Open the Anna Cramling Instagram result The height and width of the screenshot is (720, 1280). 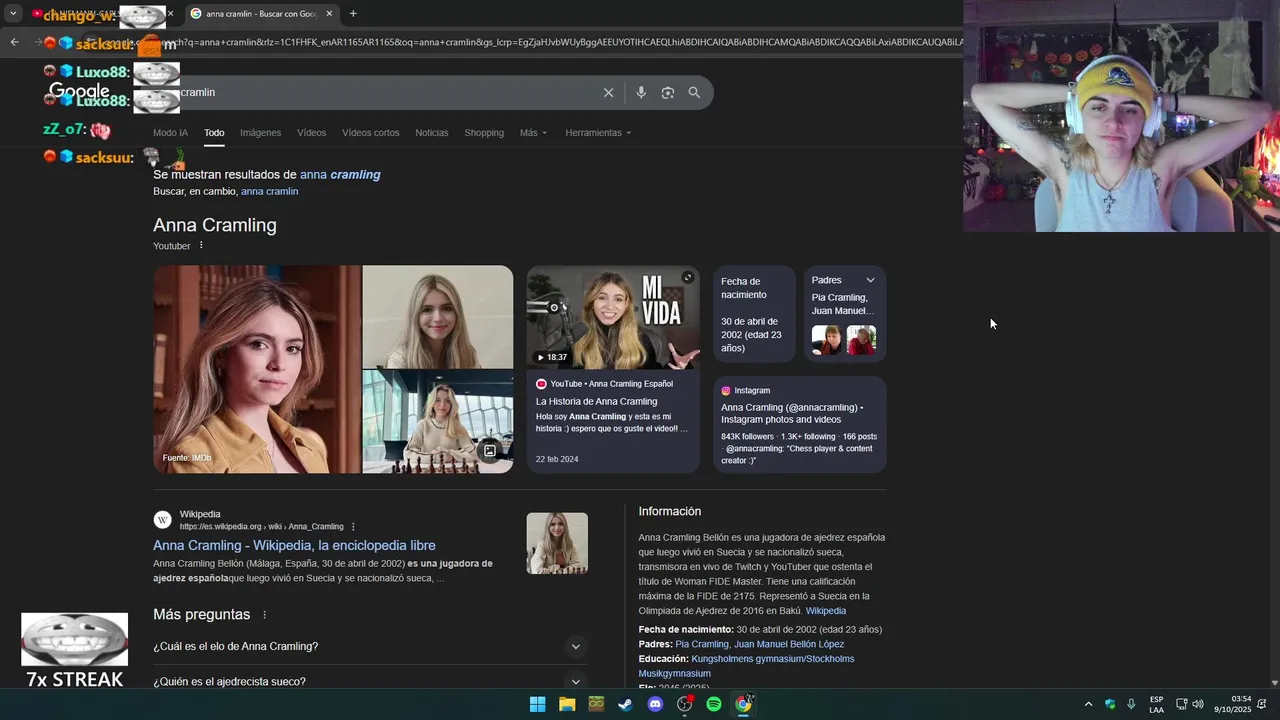(x=799, y=424)
